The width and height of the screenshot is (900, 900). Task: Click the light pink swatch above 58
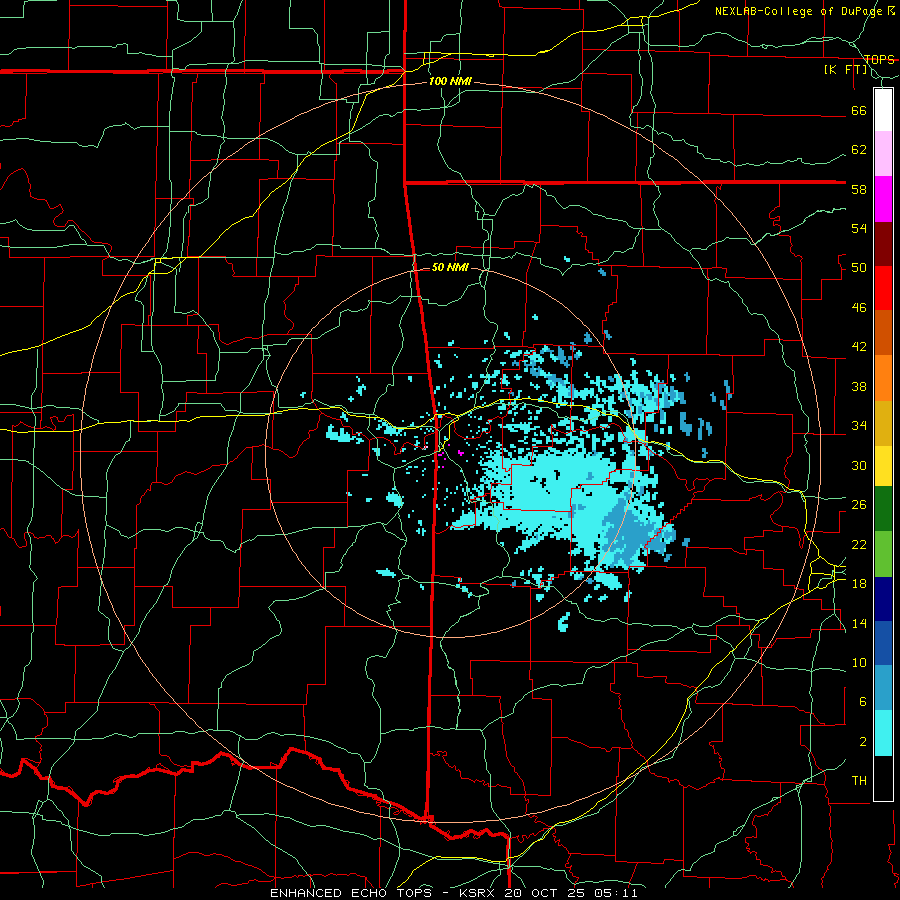883,154
